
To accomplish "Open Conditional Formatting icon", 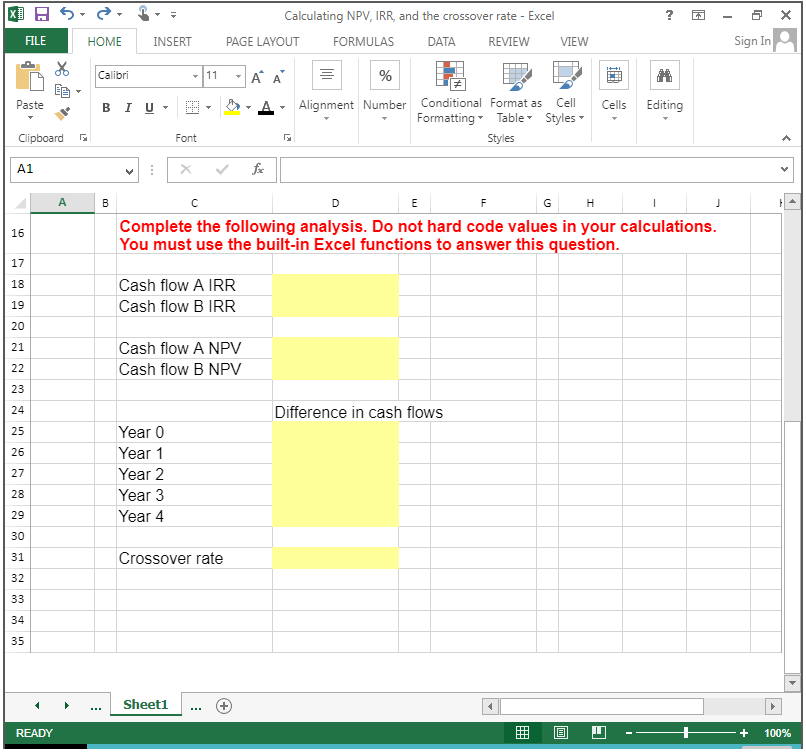I will [450, 76].
